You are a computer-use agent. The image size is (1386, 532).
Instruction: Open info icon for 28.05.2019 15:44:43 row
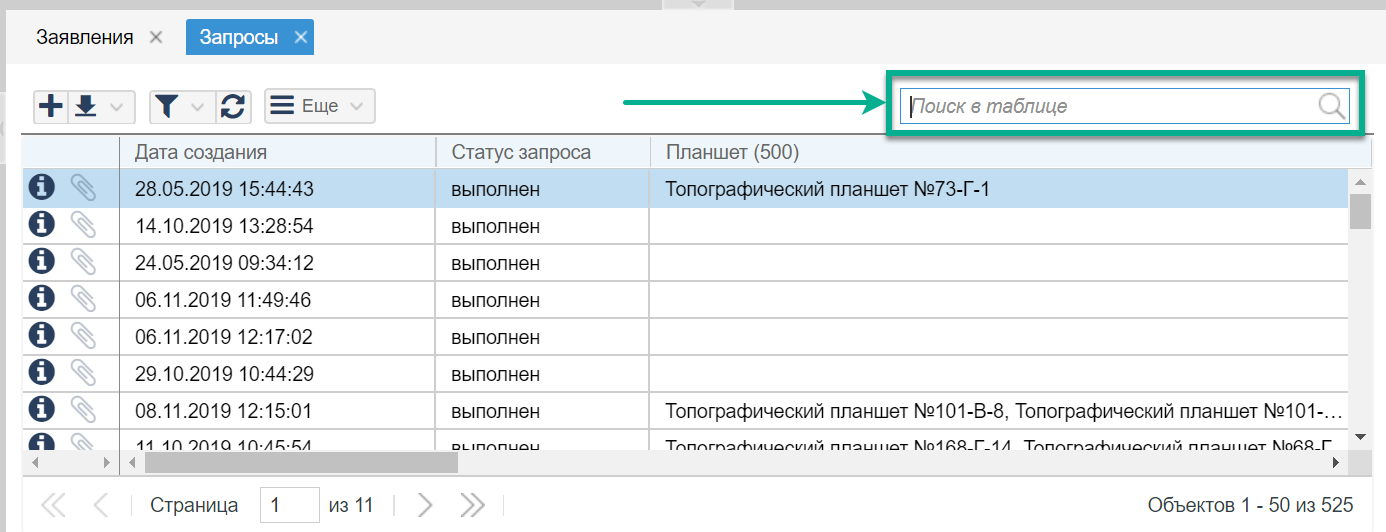41,187
